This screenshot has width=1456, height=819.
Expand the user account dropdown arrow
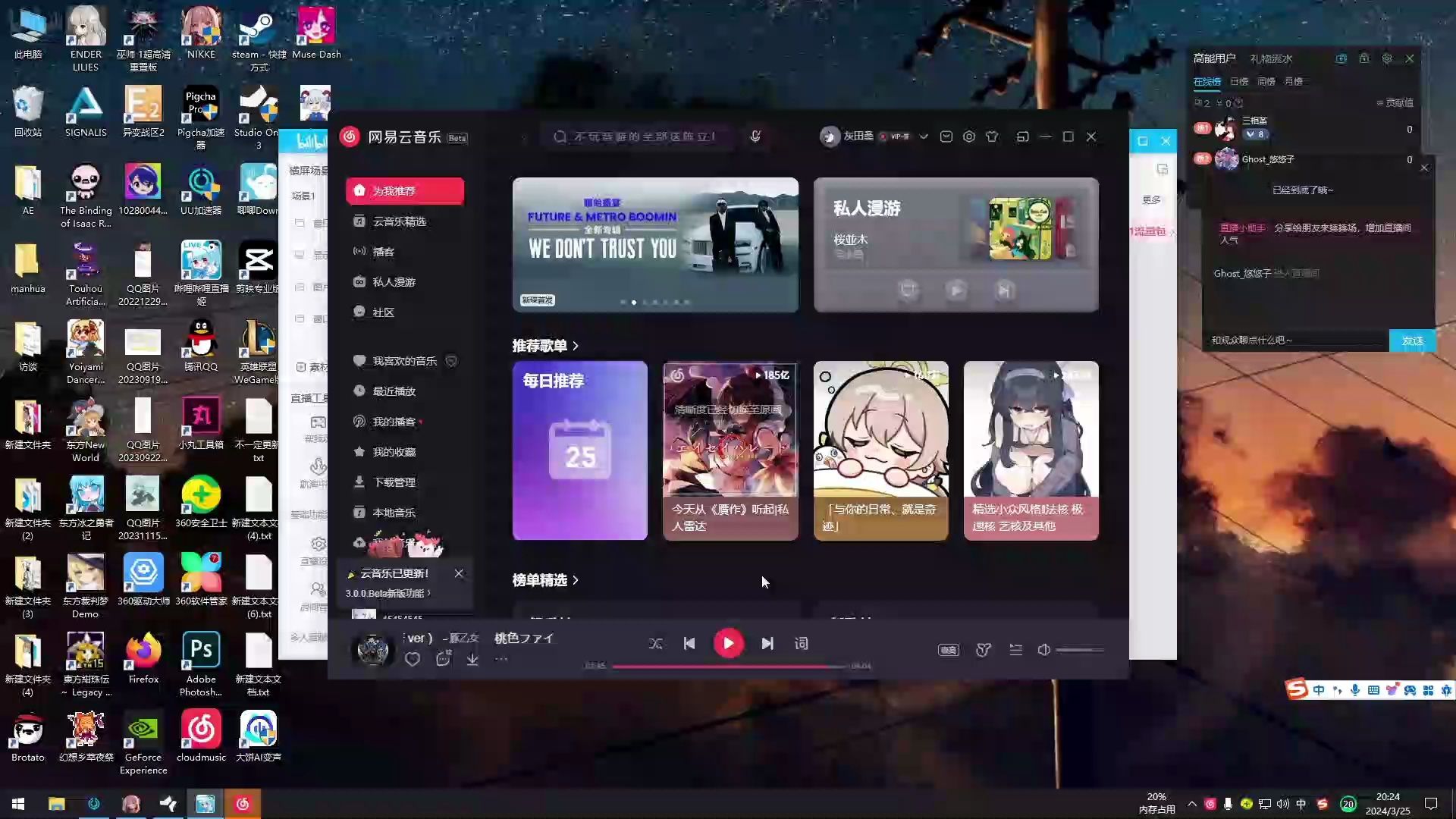click(923, 136)
